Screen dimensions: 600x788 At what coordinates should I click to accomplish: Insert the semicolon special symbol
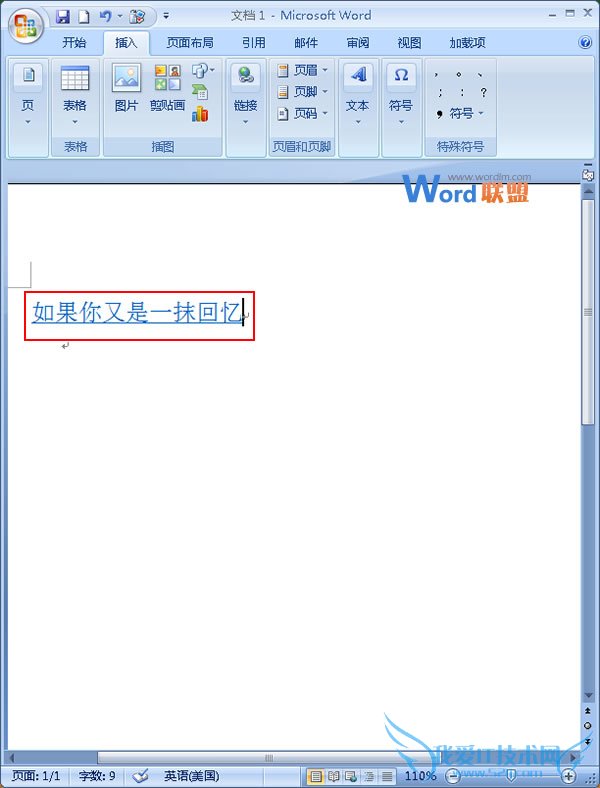tap(440, 92)
